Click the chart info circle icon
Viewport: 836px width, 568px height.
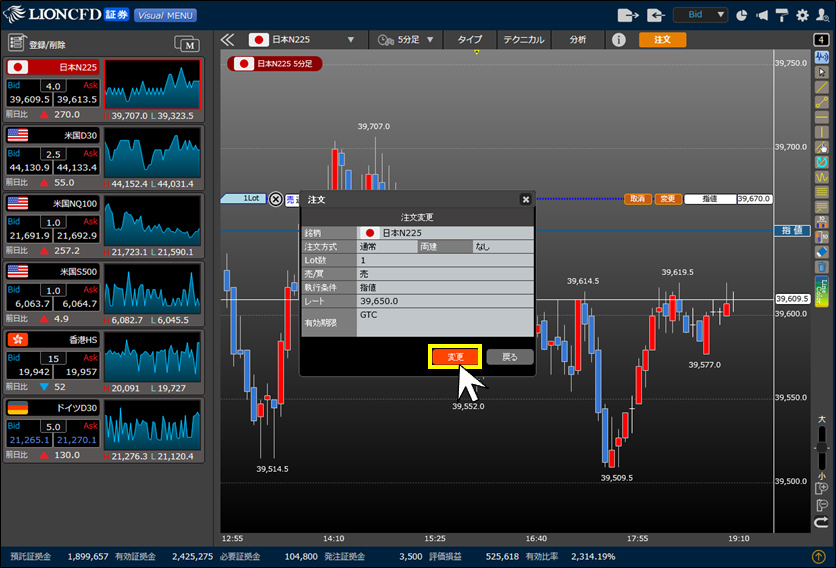(x=619, y=40)
